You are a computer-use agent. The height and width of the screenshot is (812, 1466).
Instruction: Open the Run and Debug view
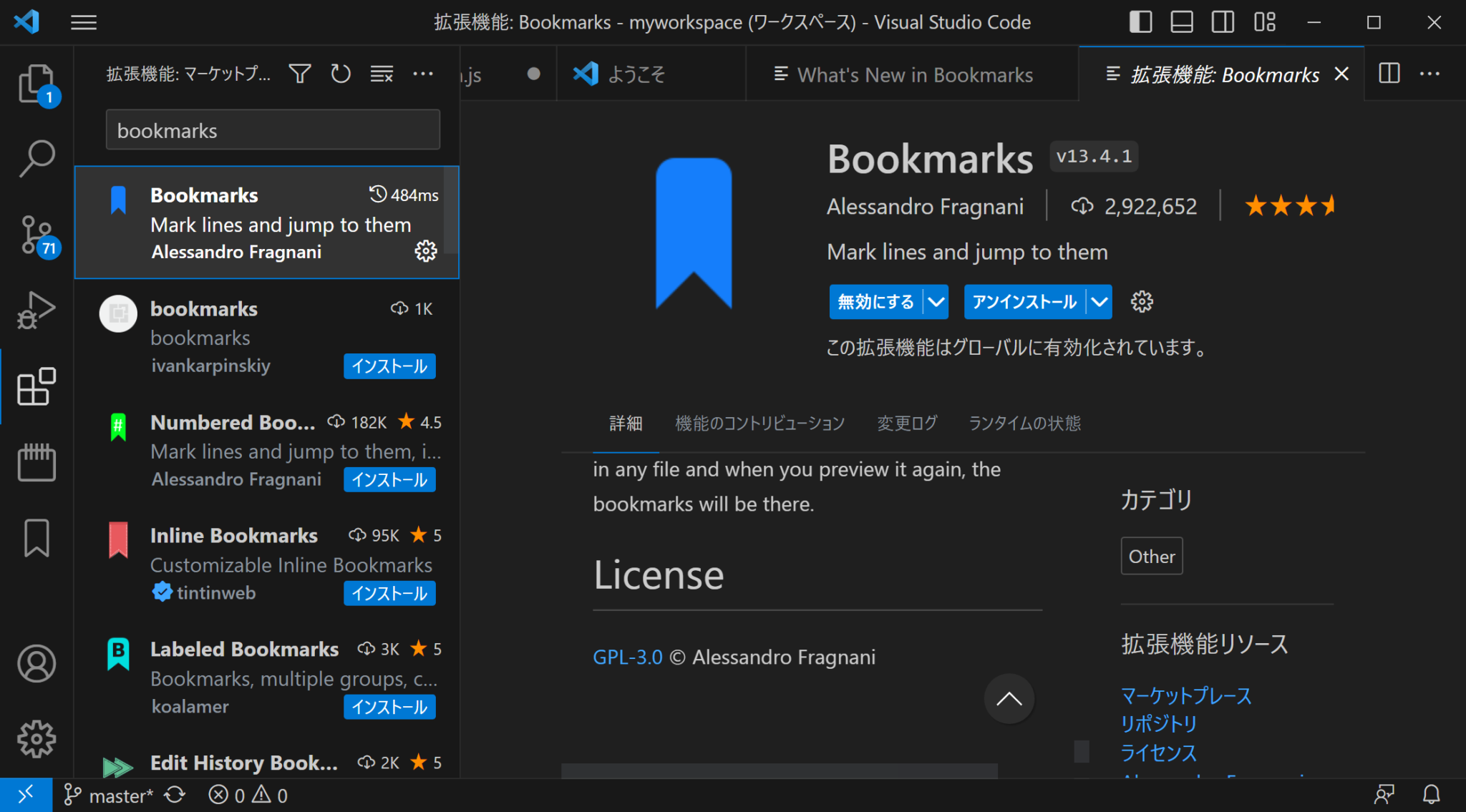tap(36, 309)
